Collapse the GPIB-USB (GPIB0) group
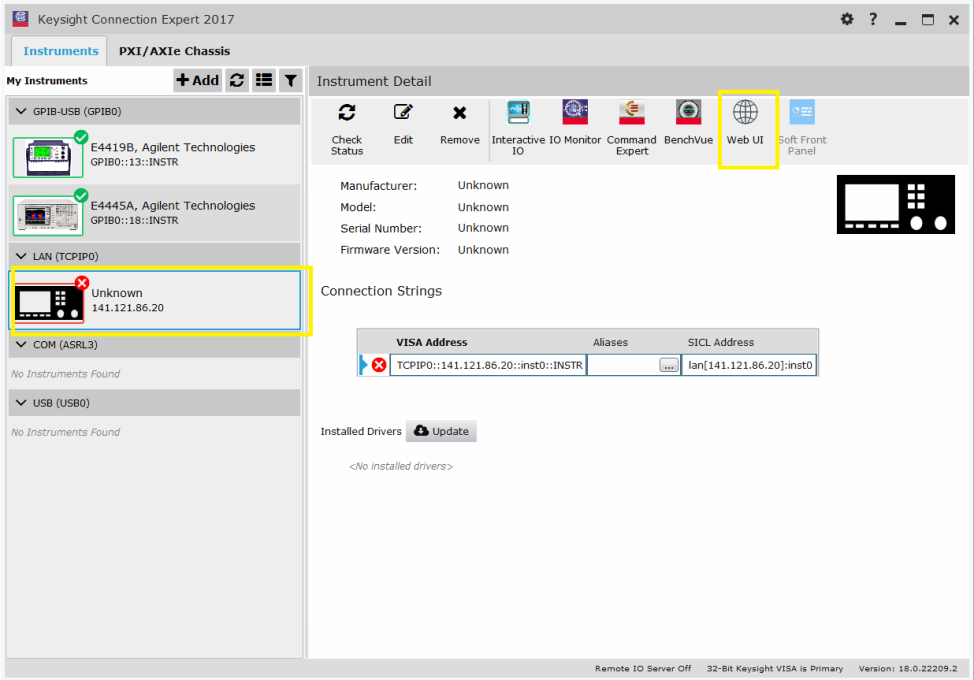This screenshot has height=680, width=974. (x=21, y=111)
